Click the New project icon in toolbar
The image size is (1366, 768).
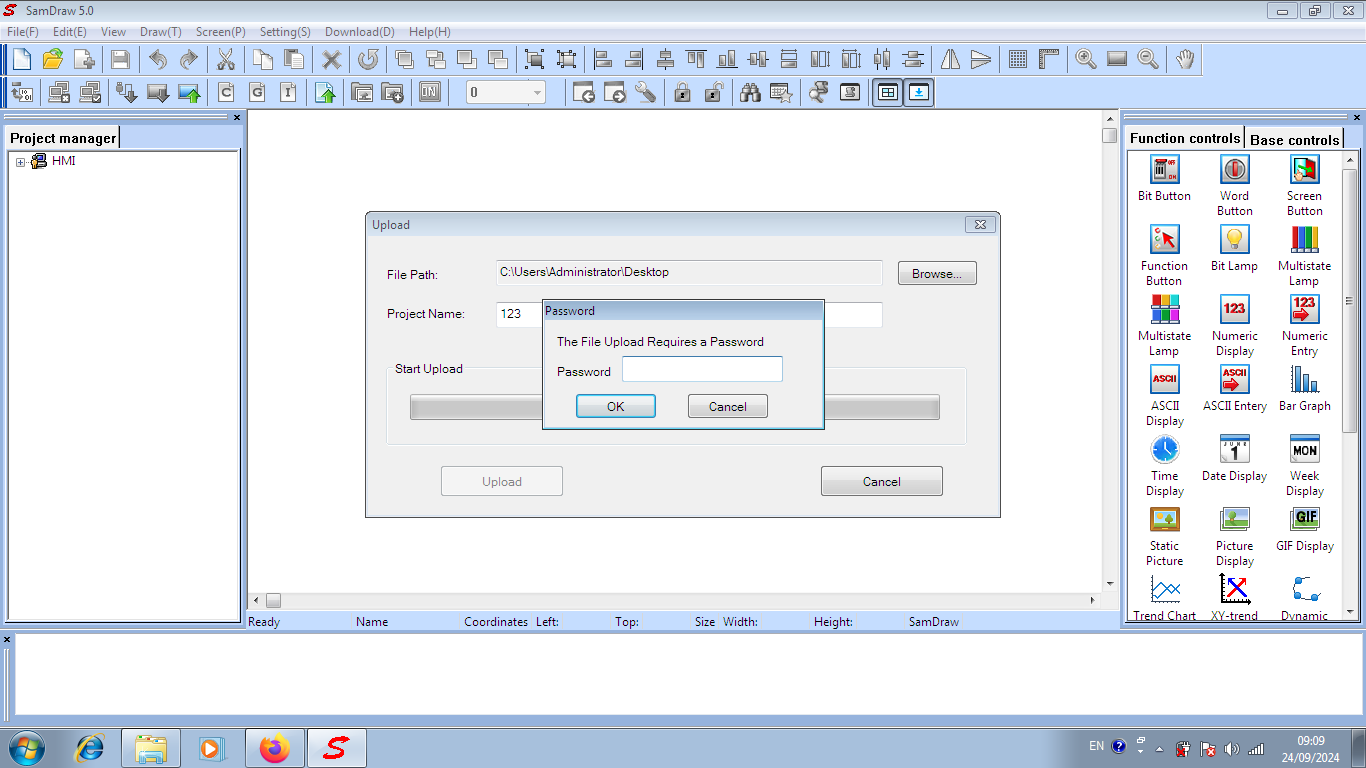22,59
